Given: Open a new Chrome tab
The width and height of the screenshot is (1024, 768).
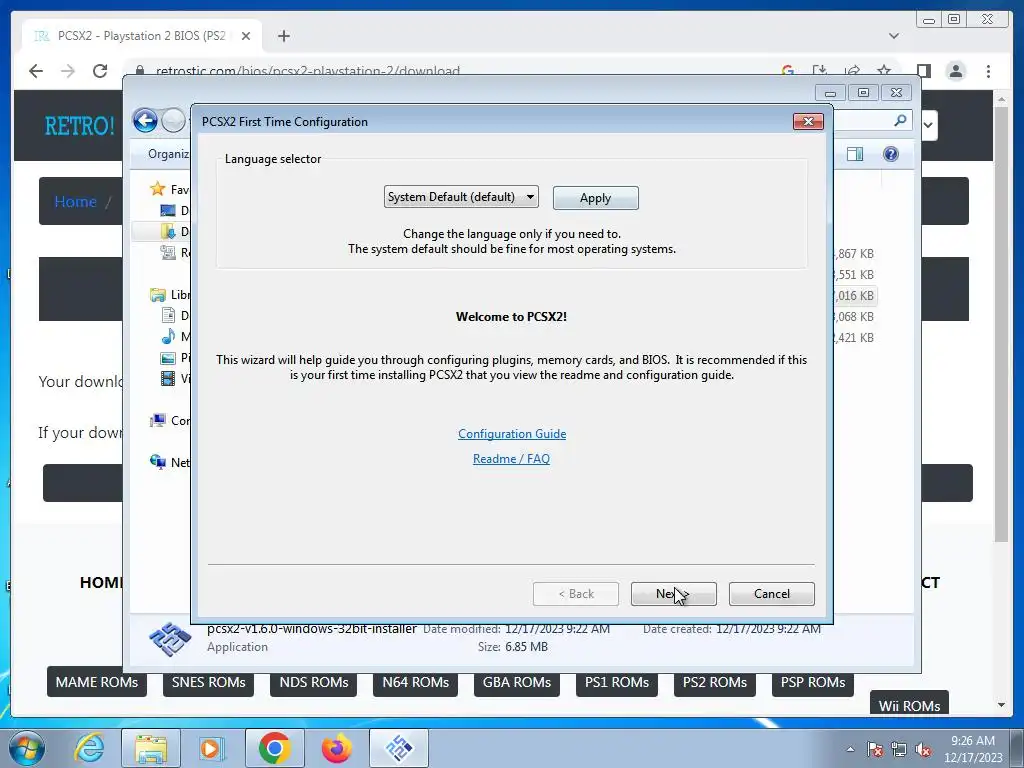Looking at the screenshot, I should coord(283,36).
